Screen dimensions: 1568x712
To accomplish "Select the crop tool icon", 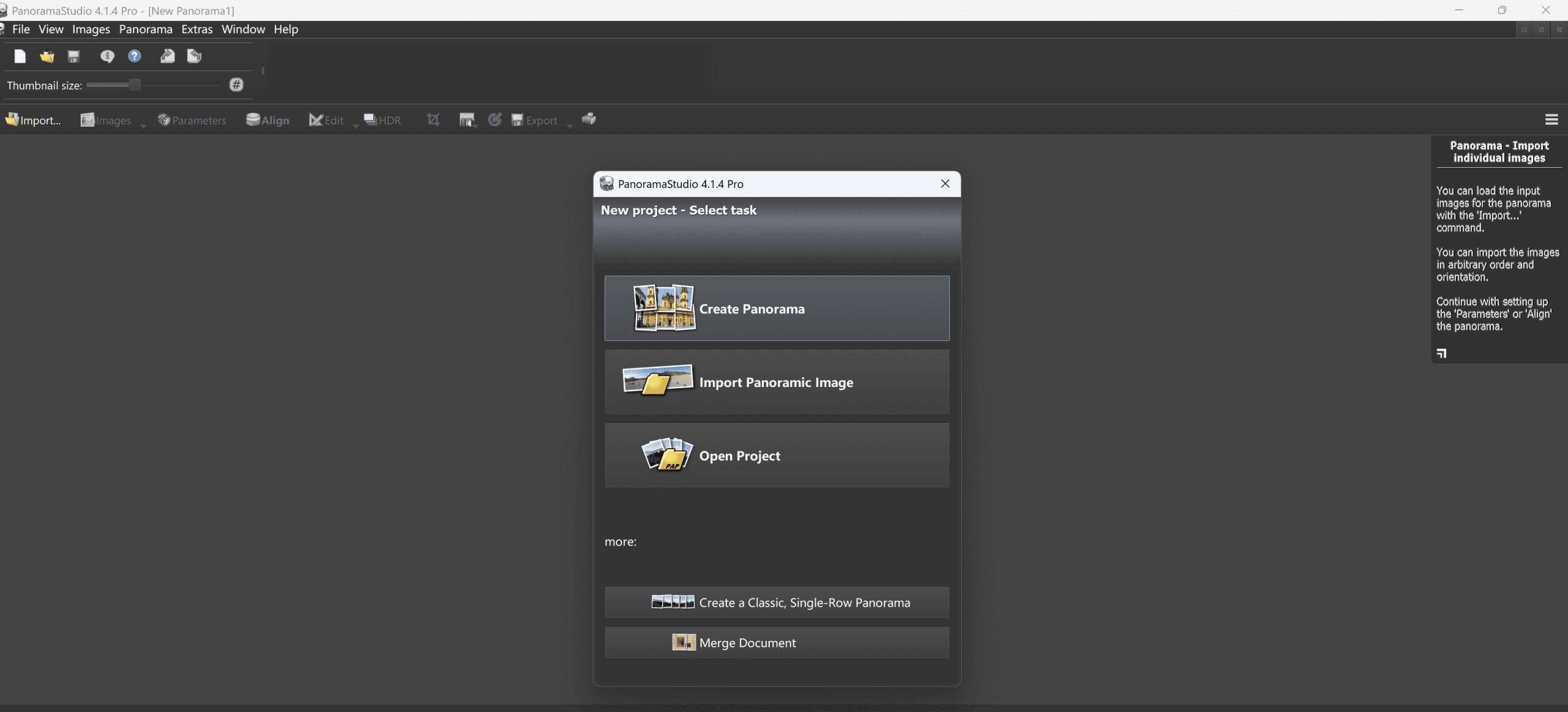I will click(433, 119).
